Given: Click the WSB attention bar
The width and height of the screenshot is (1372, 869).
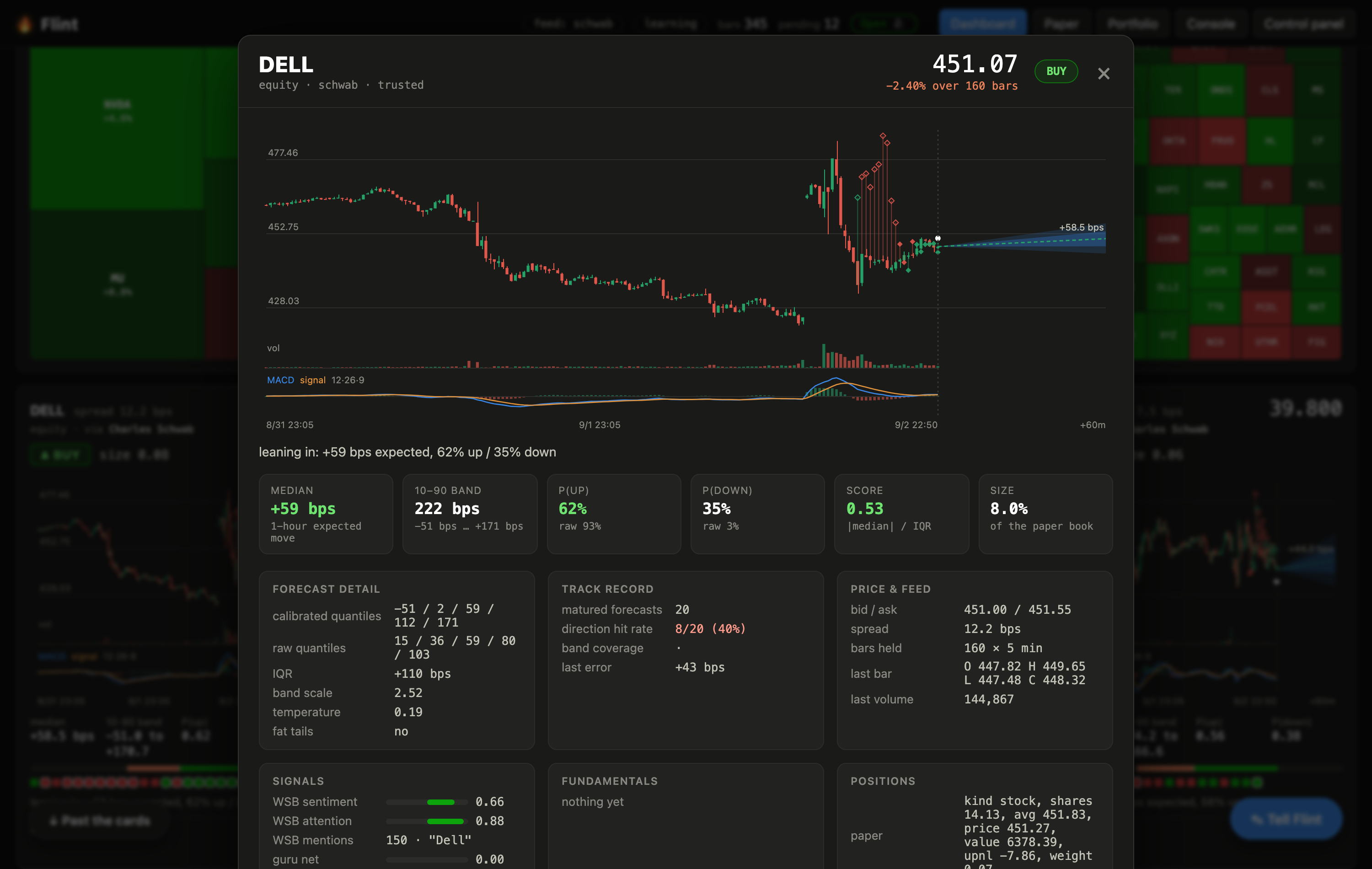Looking at the screenshot, I should click(427, 821).
